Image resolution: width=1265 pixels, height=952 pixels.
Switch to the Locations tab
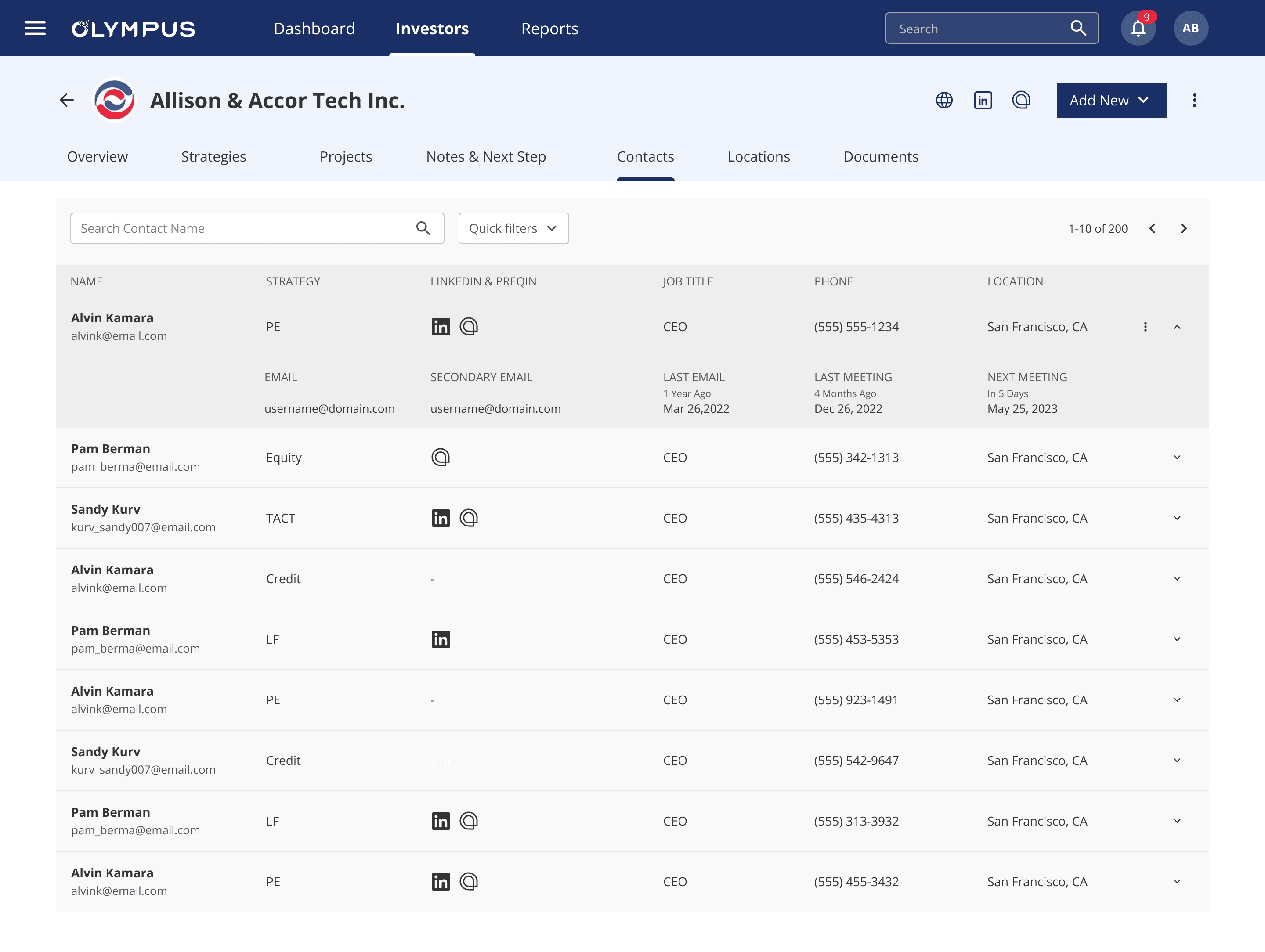(x=758, y=157)
